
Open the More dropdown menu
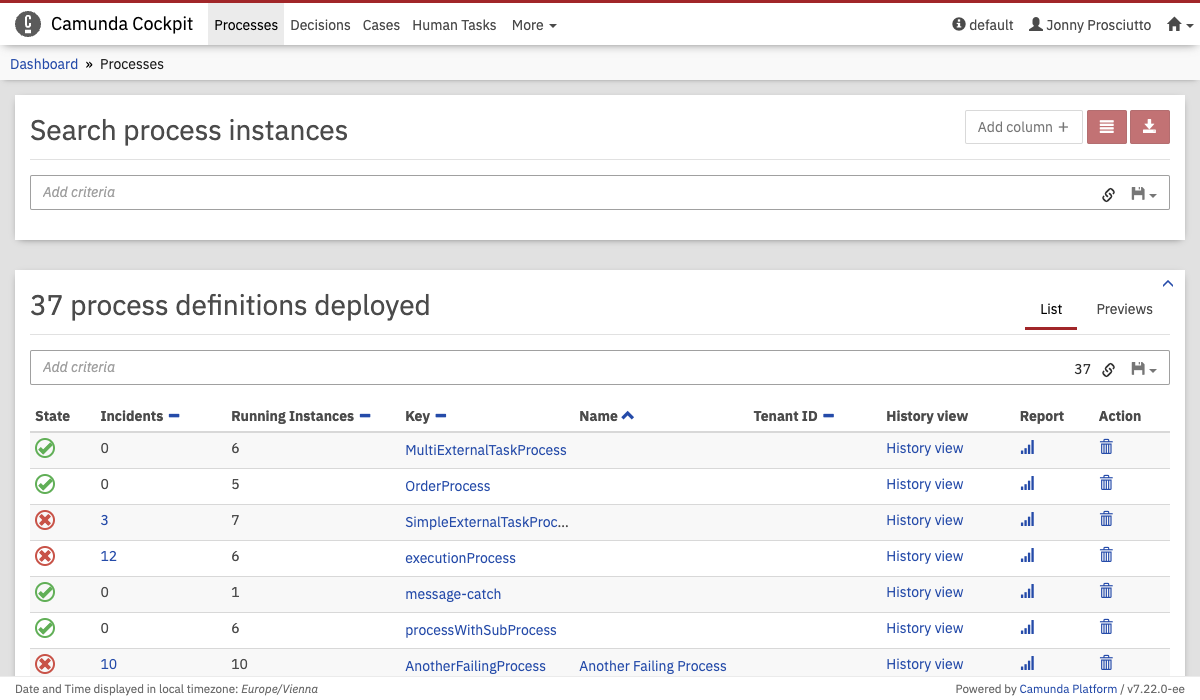533,25
